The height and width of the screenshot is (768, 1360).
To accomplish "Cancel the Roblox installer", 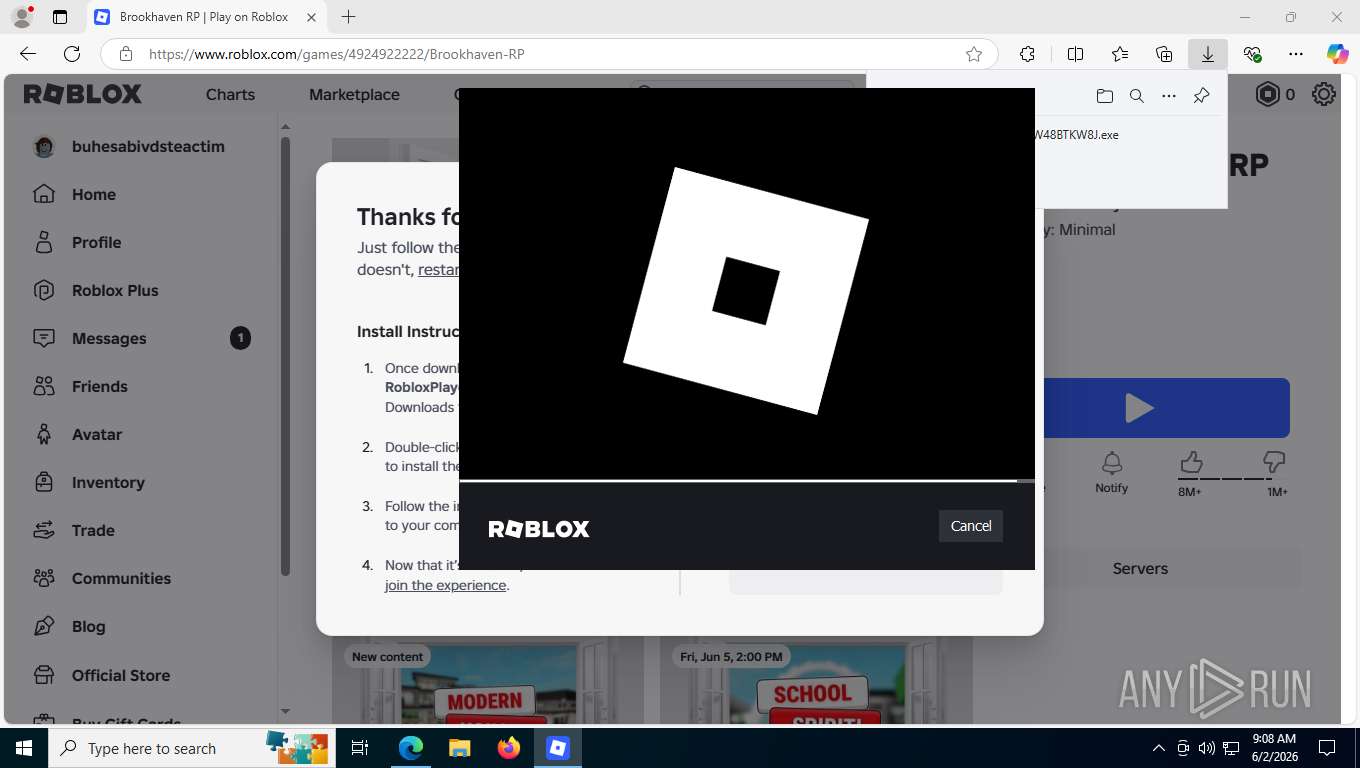I will pyautogui.click(x=970, y=526).
